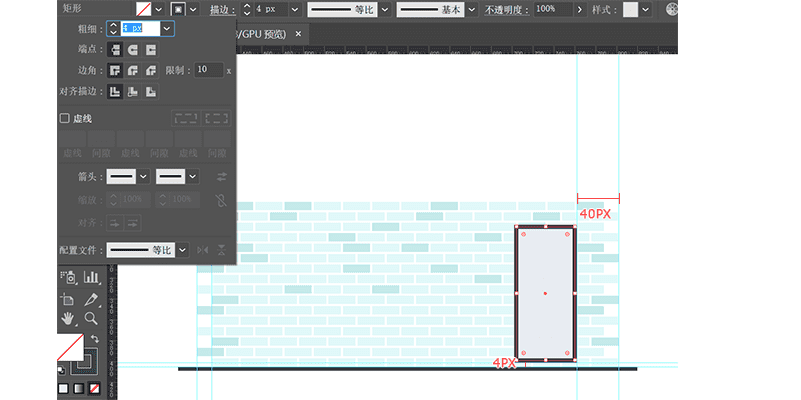The height and width of the screenshot is (400, 801).
Task: Click the miter limit field showing 10
Action: click(209, 70)
